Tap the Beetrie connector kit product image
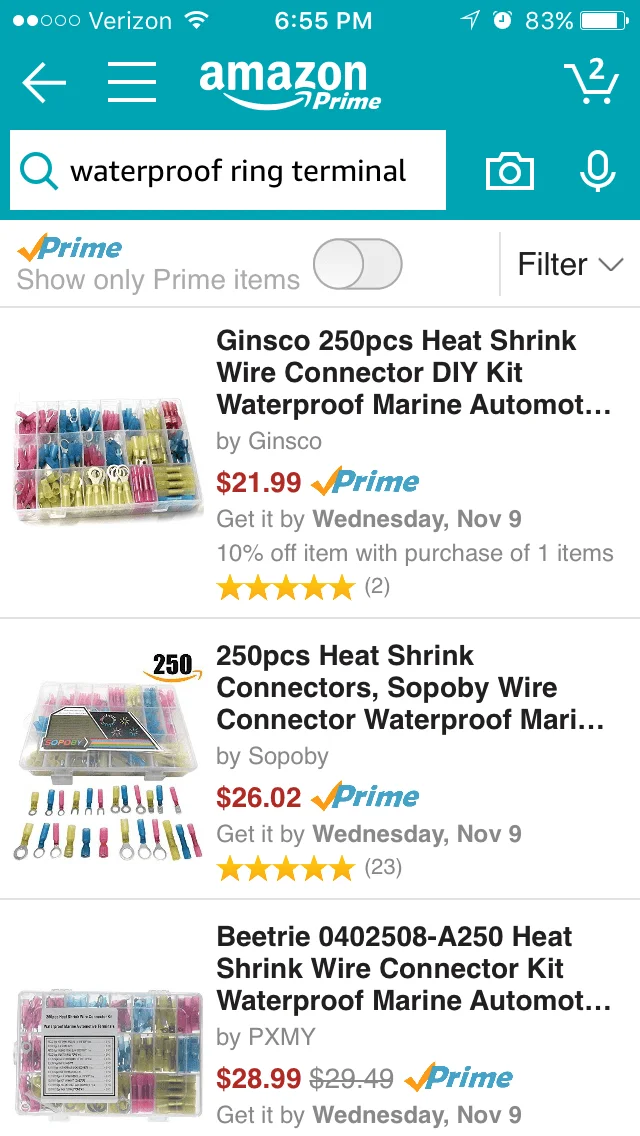This screenshot has width=640, height=1136. 107,1050
